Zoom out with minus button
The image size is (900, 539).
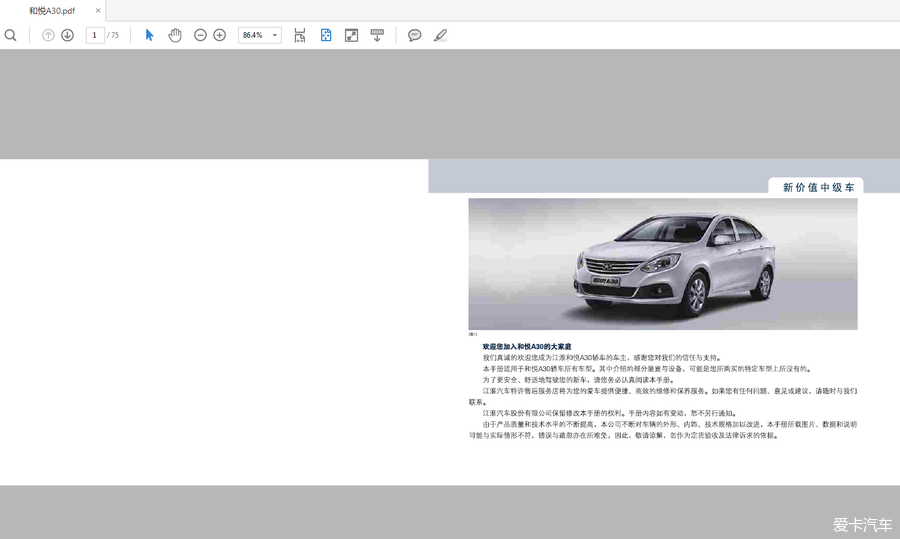[200, 36]
